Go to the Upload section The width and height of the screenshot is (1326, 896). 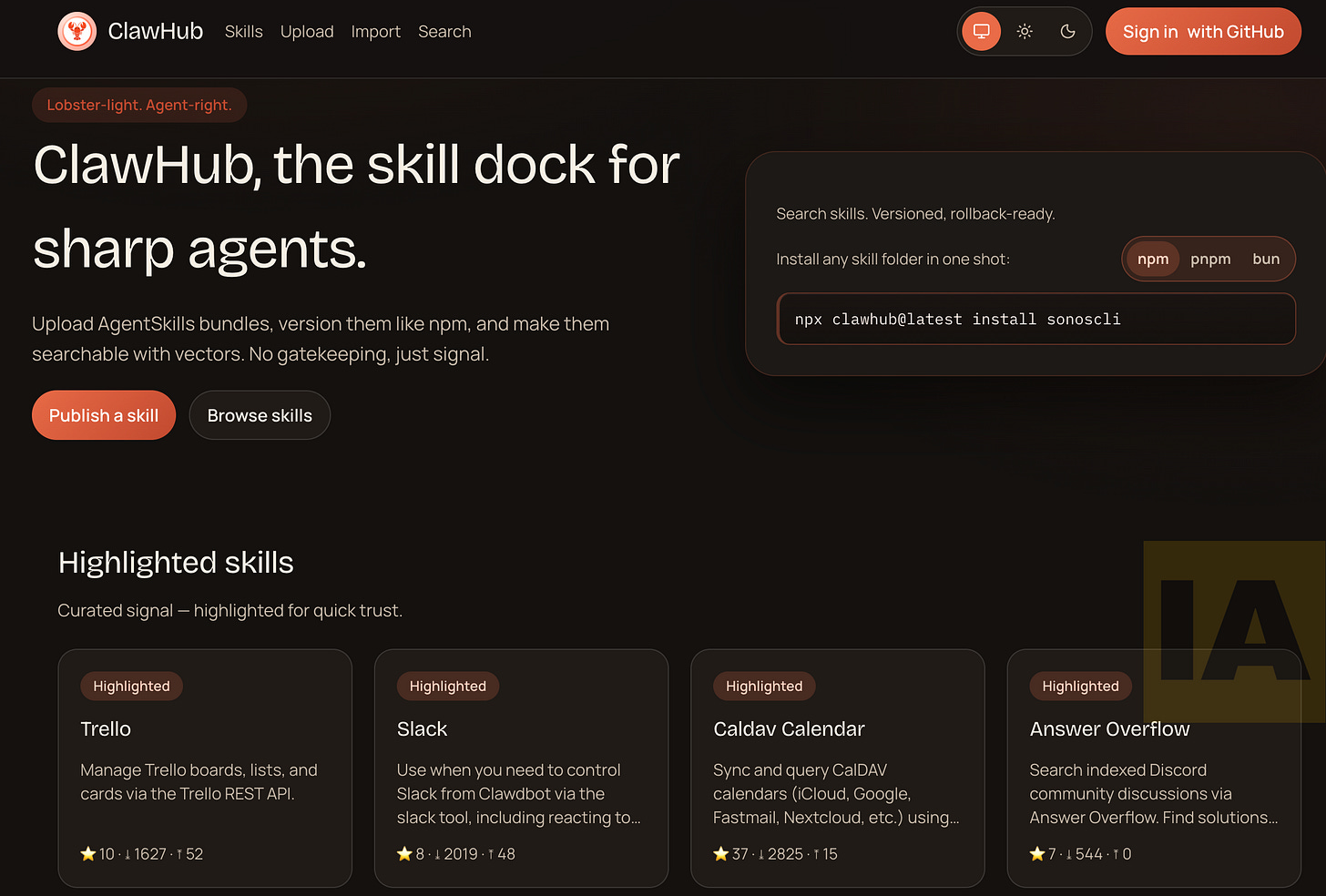tap(307, 31)
